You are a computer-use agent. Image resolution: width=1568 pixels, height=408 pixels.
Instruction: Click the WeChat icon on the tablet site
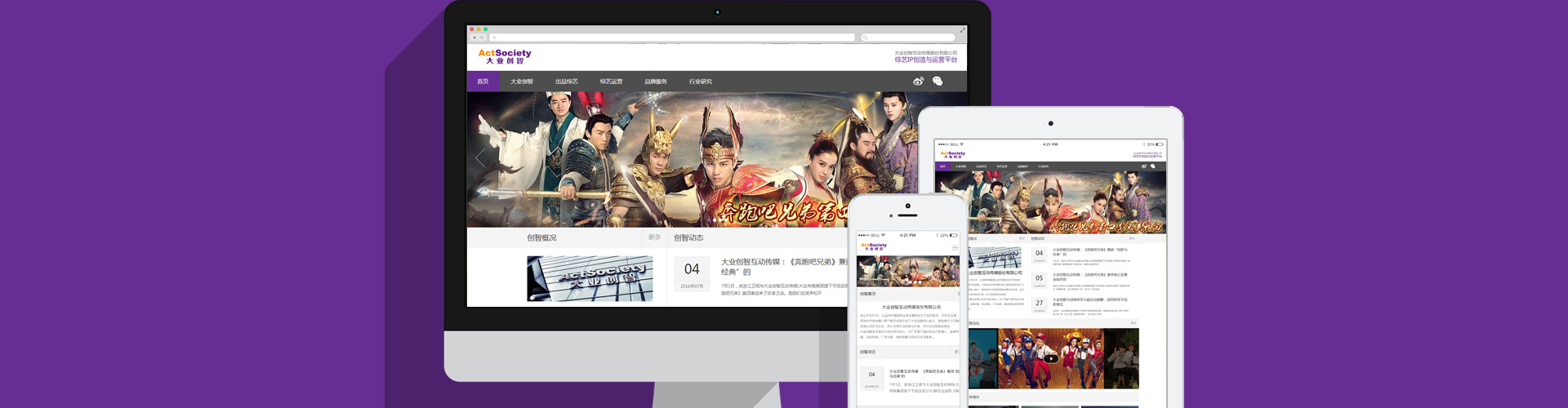1153,166
